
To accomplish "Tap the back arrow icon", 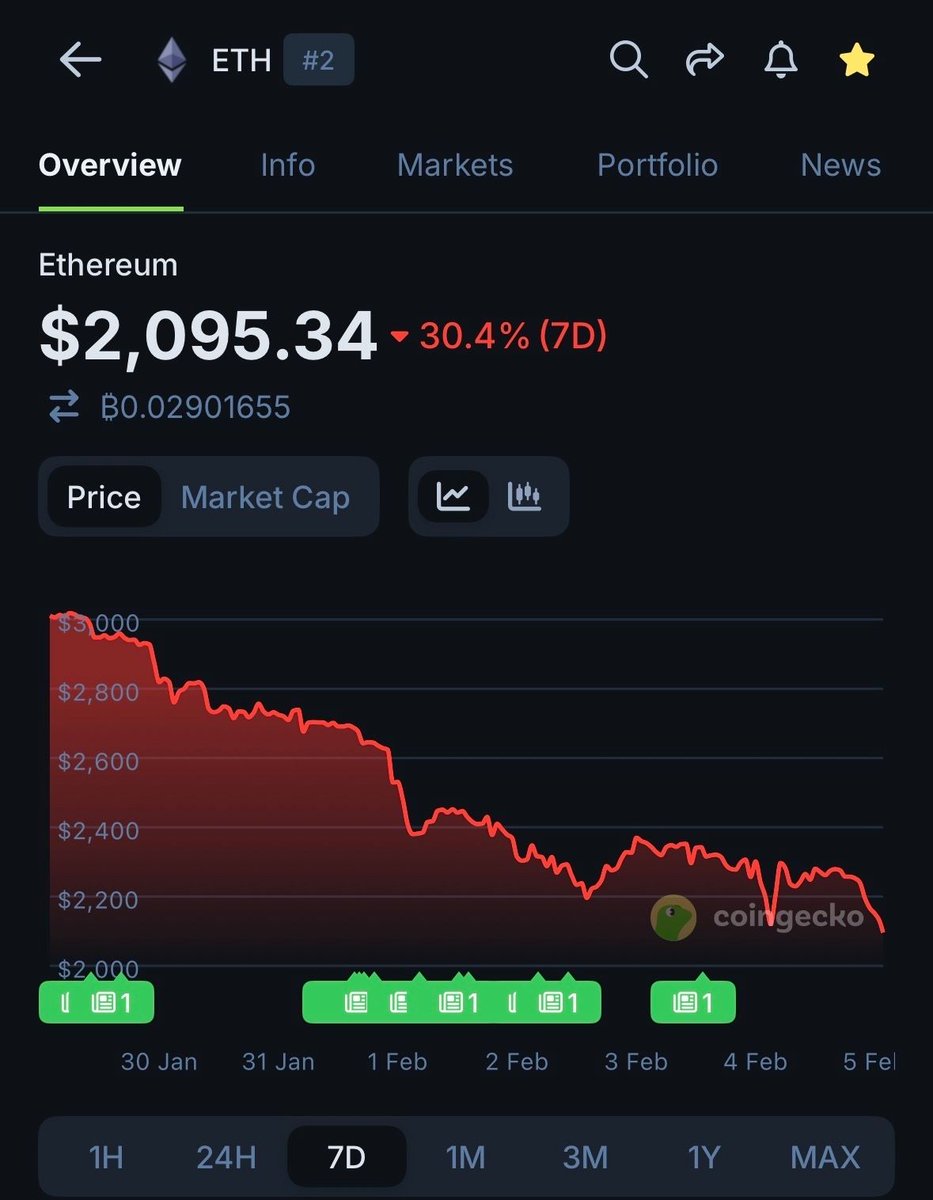I will (81, 61).
